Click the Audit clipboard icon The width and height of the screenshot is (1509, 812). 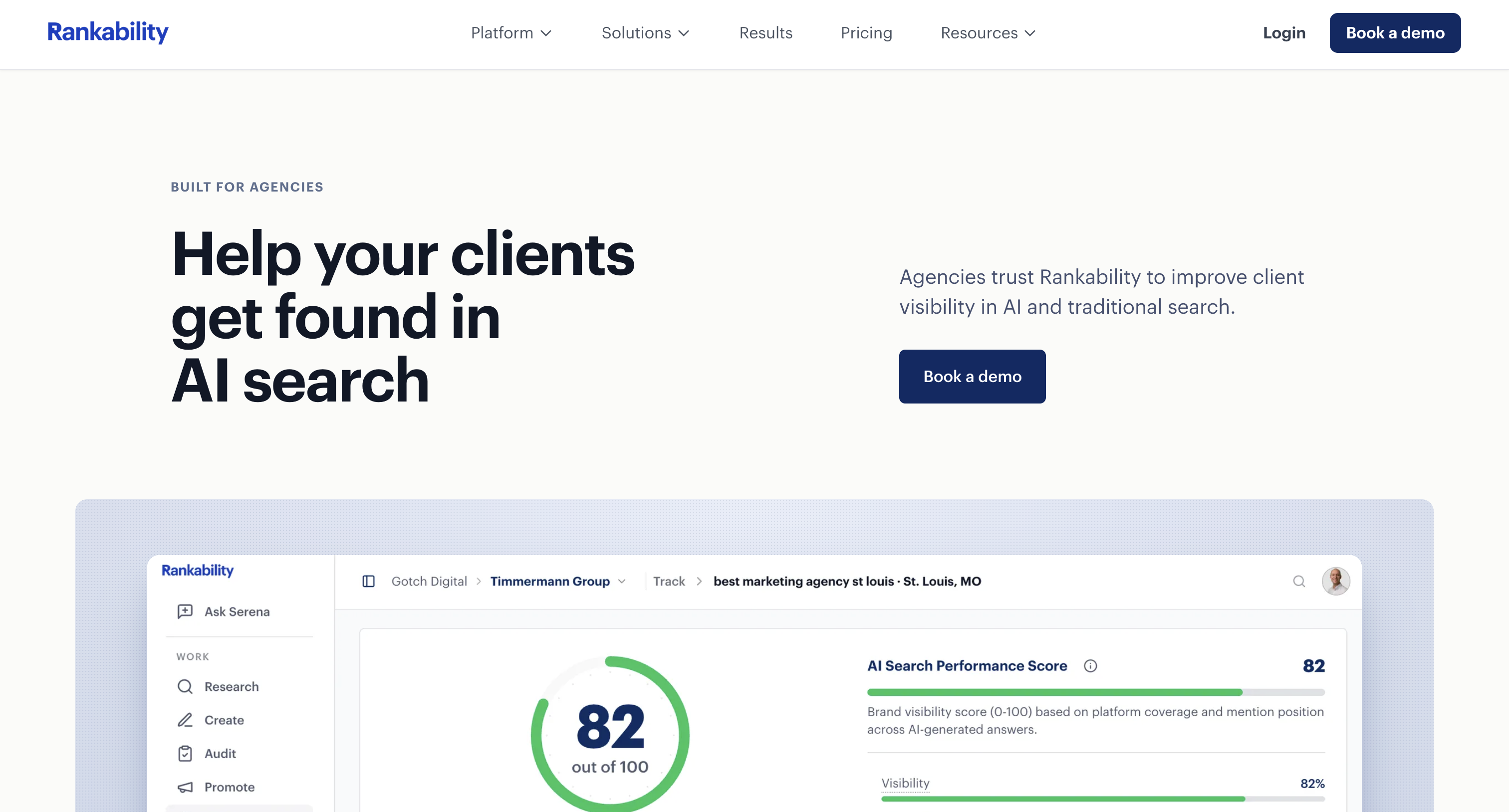(185, 754)
